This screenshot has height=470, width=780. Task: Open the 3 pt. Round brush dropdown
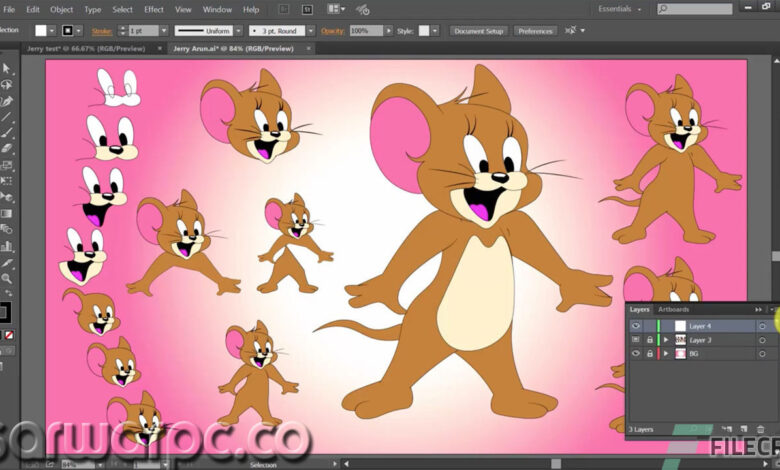[x=311, y=30]
